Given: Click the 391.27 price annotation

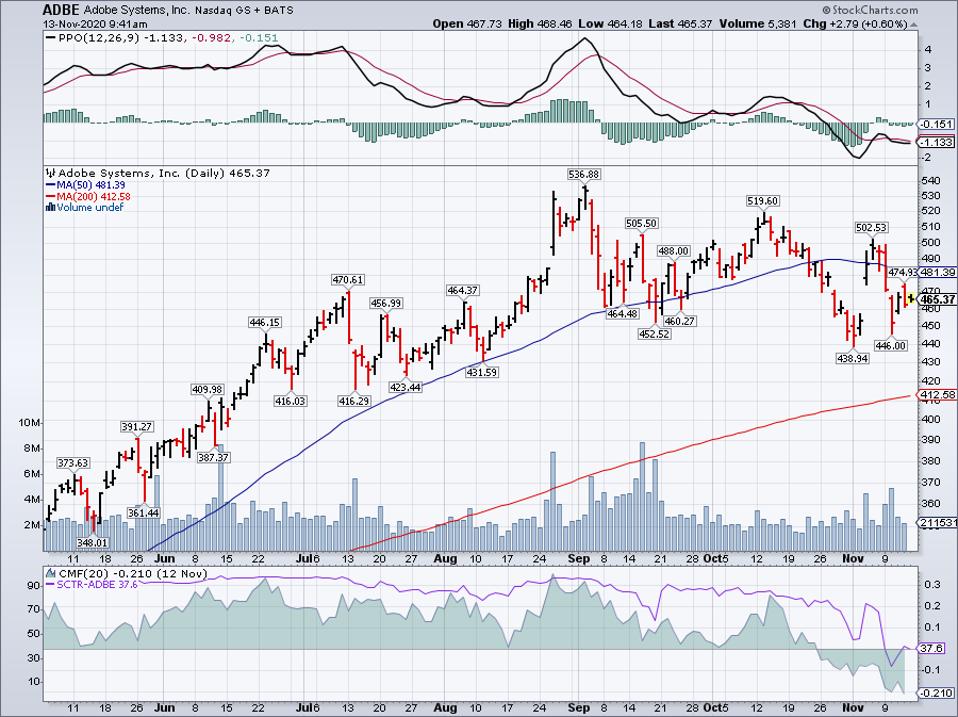Looking at the screenshot, I should 136,427.
